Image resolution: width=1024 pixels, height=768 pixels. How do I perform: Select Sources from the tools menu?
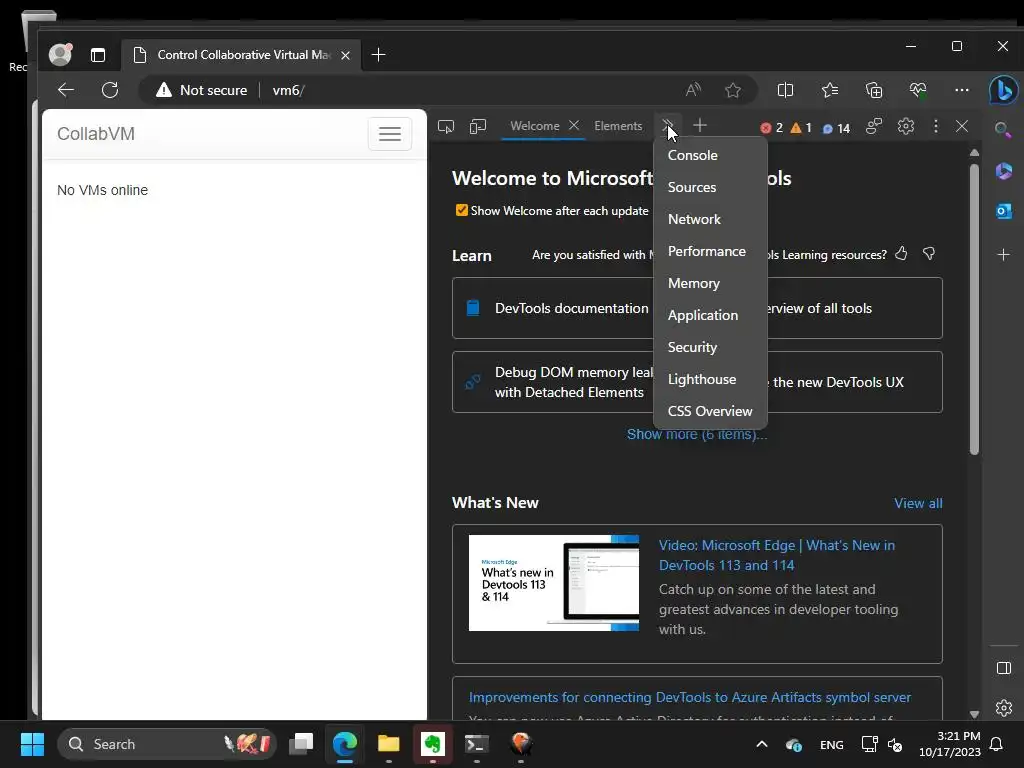click(x=711, y=187)
